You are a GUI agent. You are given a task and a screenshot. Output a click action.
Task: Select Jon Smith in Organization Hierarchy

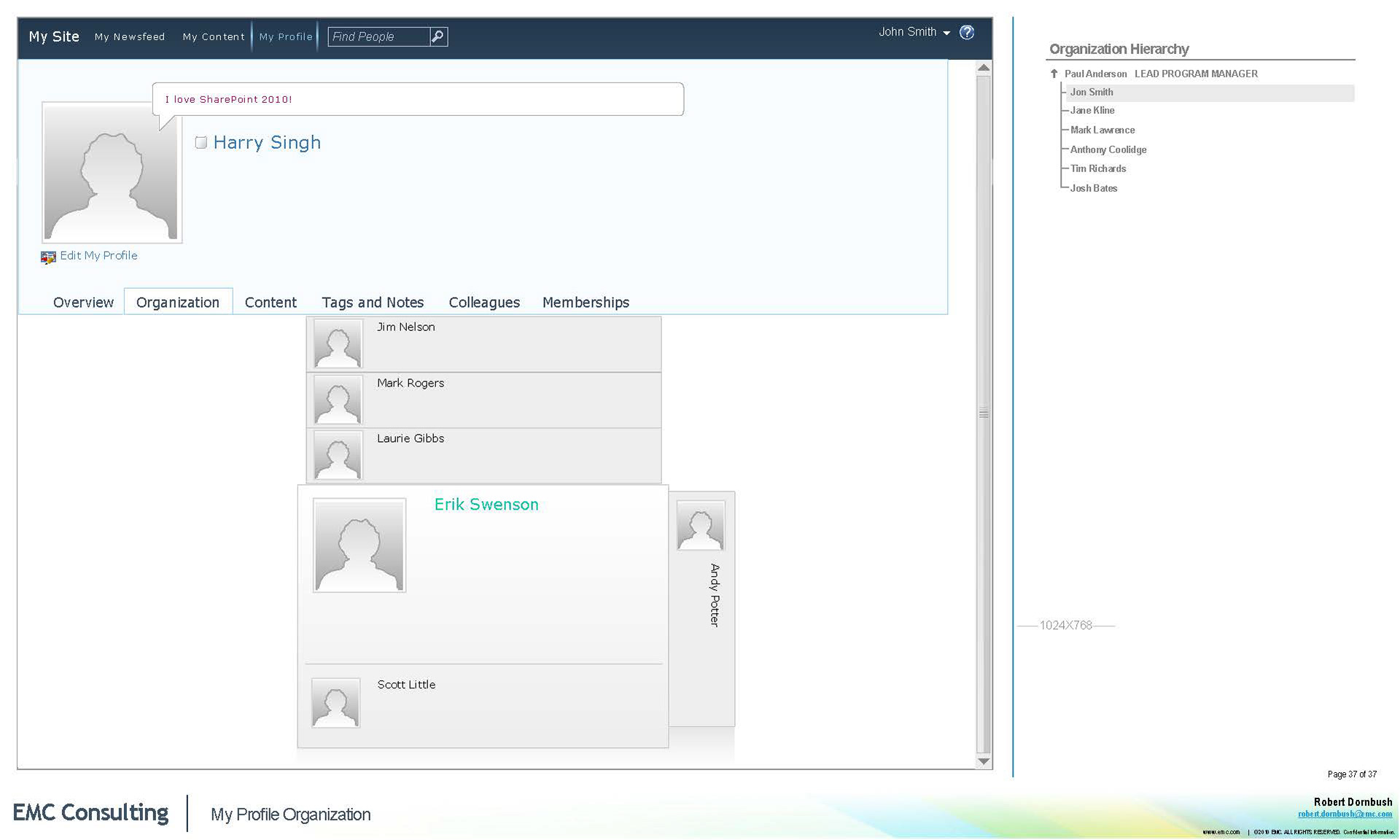click(x=1092, y=93)
